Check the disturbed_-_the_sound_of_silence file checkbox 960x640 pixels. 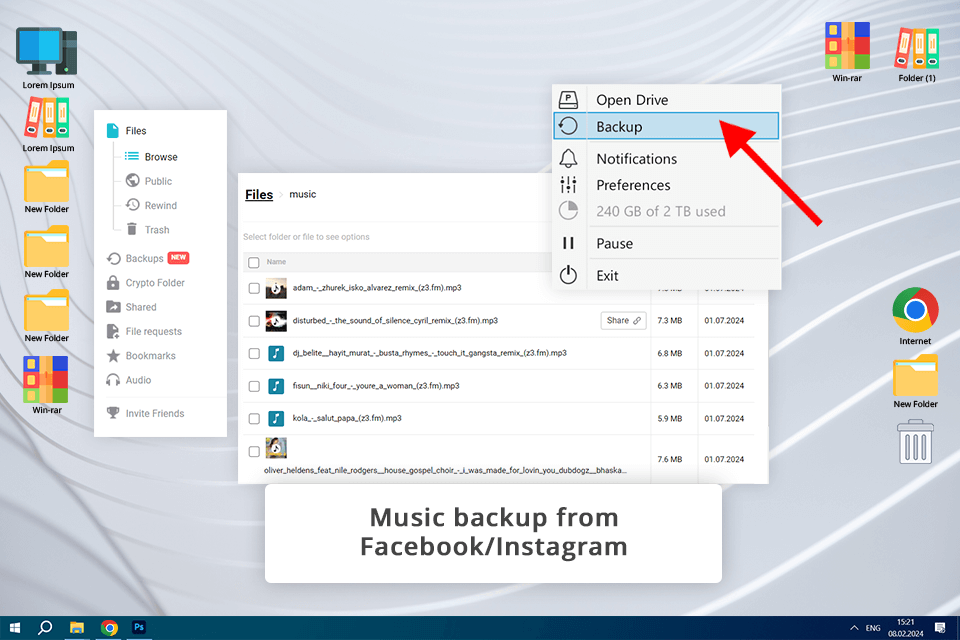pyautogui.click(x=253, y=321)
